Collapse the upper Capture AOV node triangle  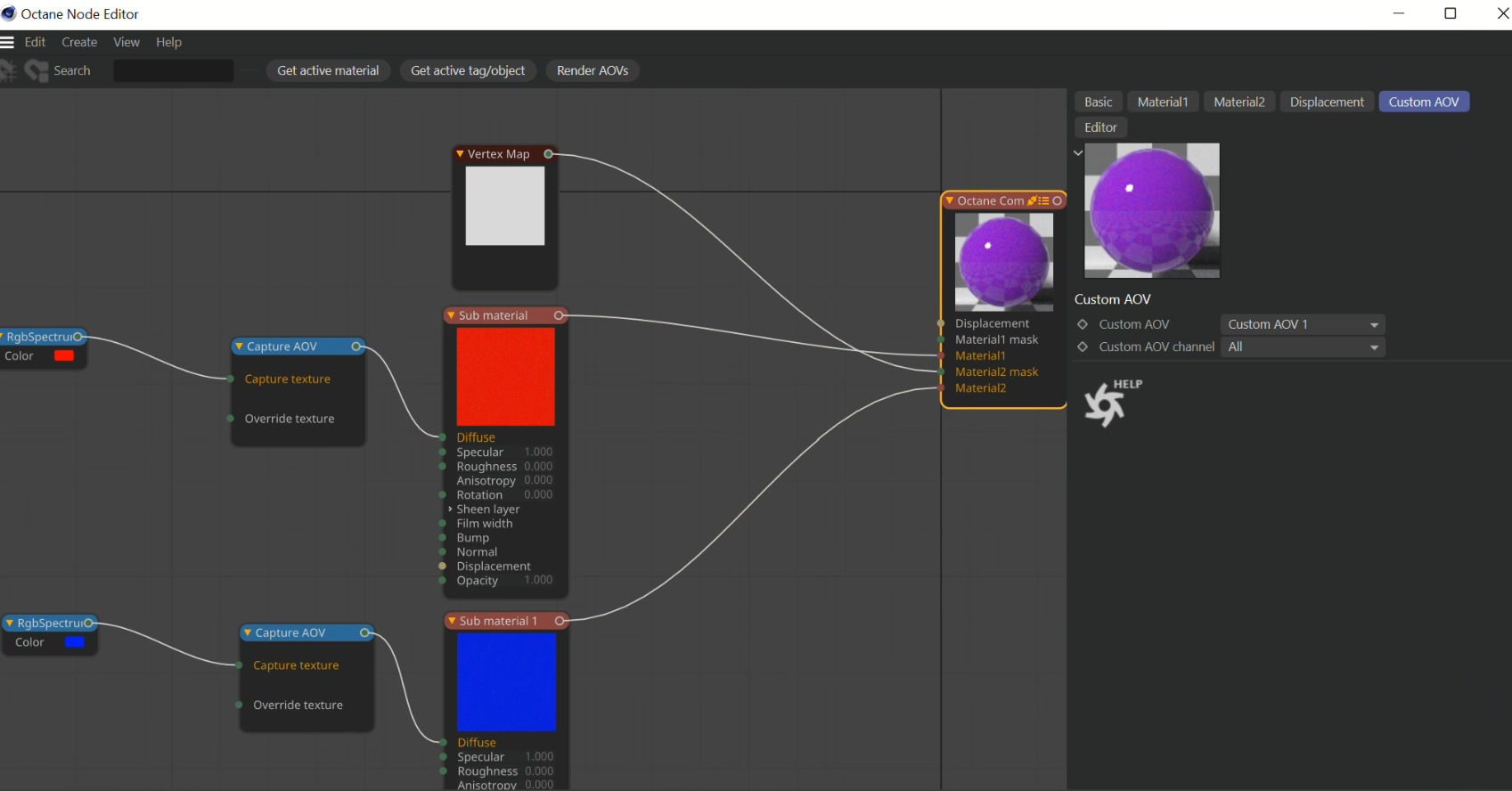point(239,347)
